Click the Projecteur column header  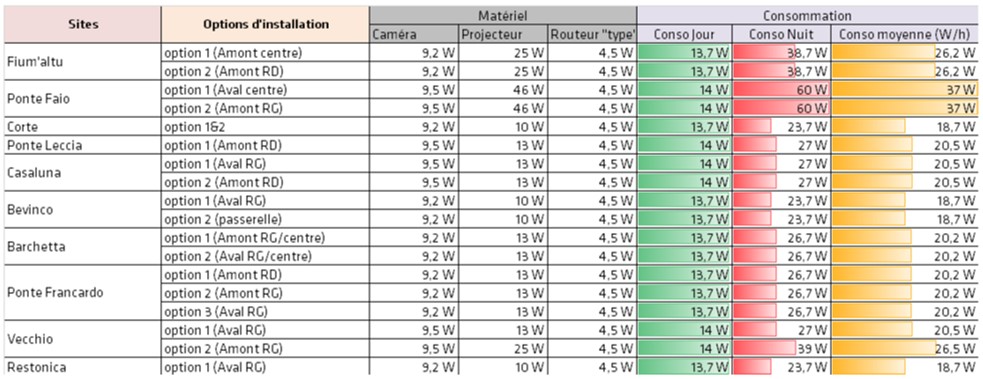(503, 34)
